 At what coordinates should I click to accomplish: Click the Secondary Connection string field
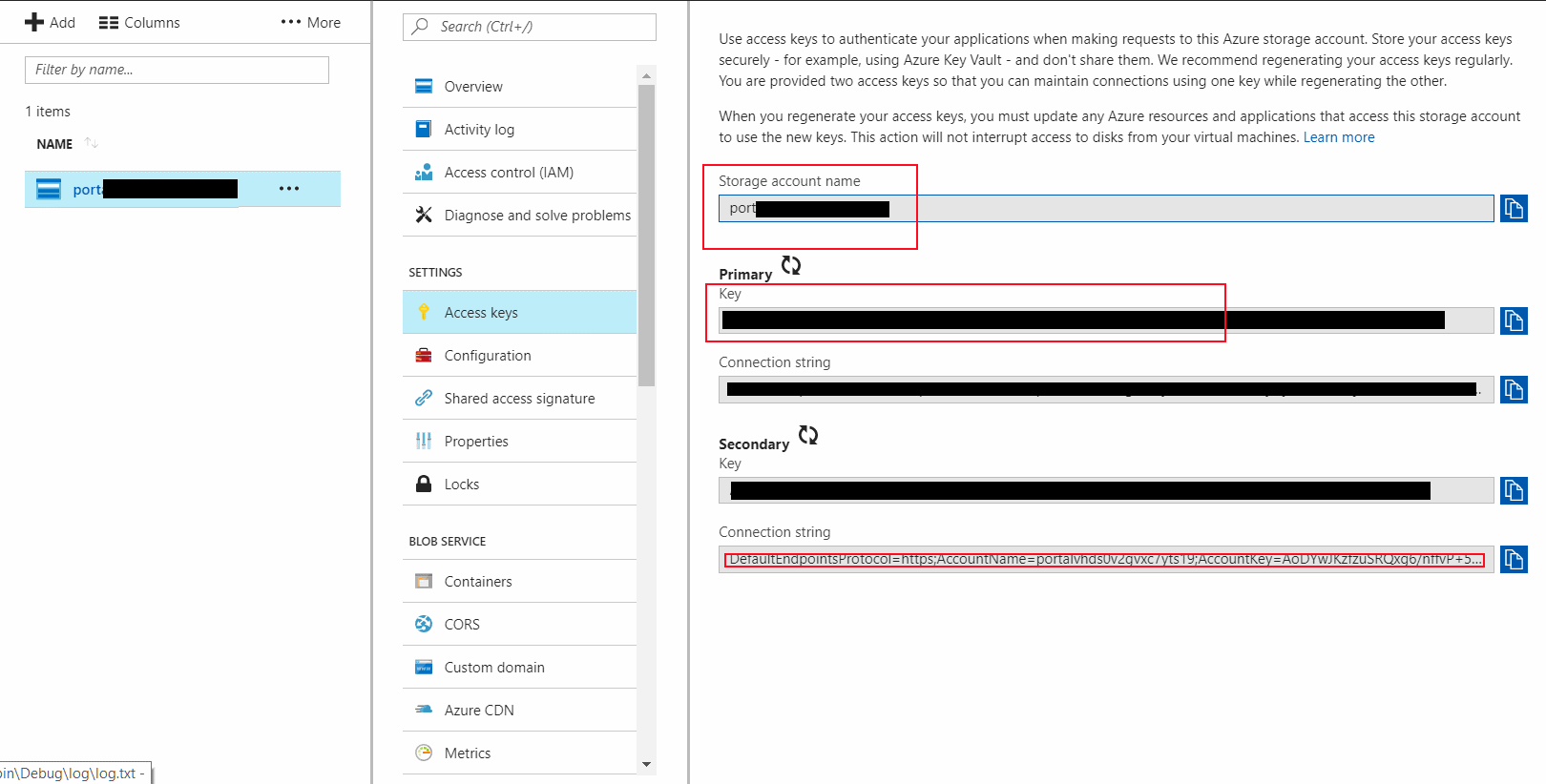click(1106, 559)
